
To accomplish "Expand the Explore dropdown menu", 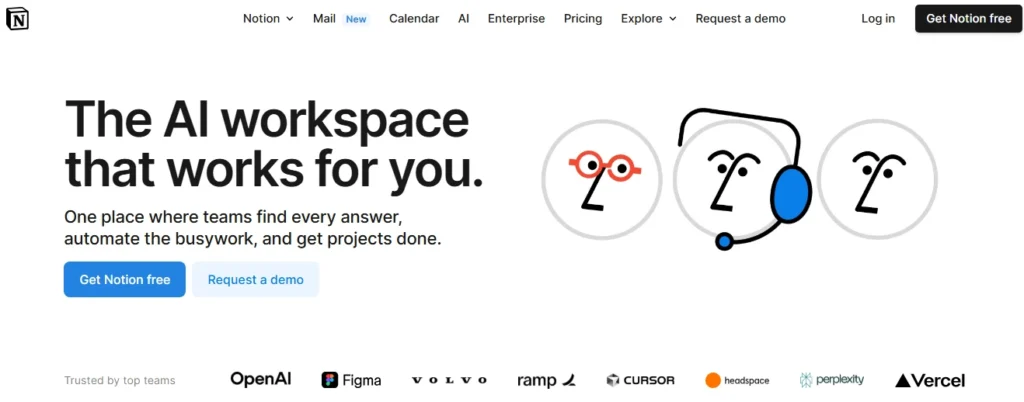I will pos(648,19).
